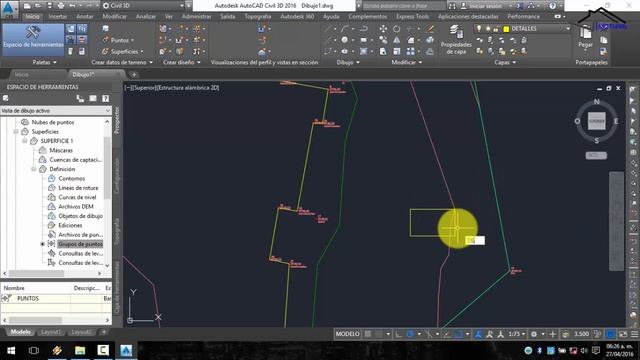Screen dimensions: 640x360
Task: Click the MODELO status bar button
Action: pyautogui.click(x=347, y=334)
